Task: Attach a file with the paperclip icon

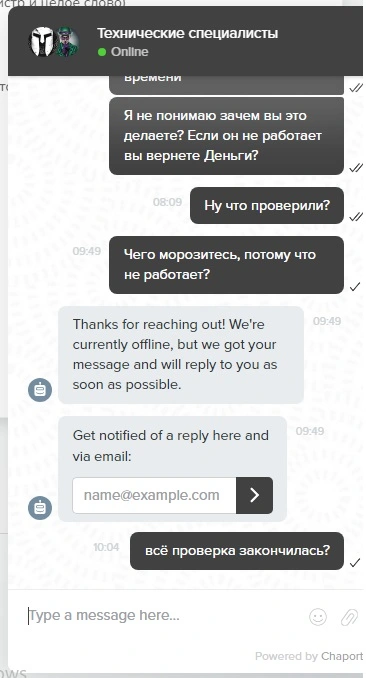Action: 350,617
